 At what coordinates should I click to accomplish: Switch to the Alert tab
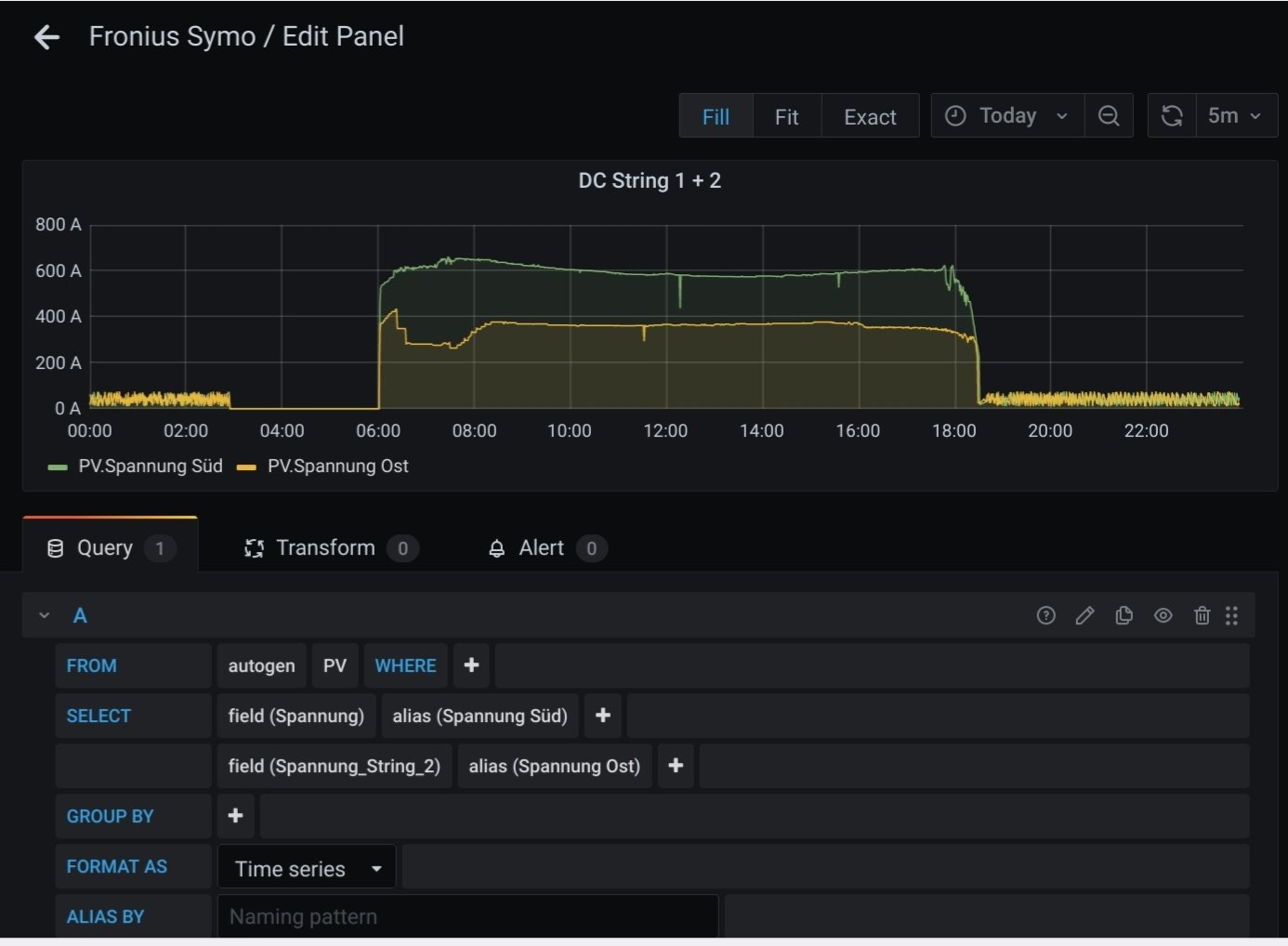541,548
